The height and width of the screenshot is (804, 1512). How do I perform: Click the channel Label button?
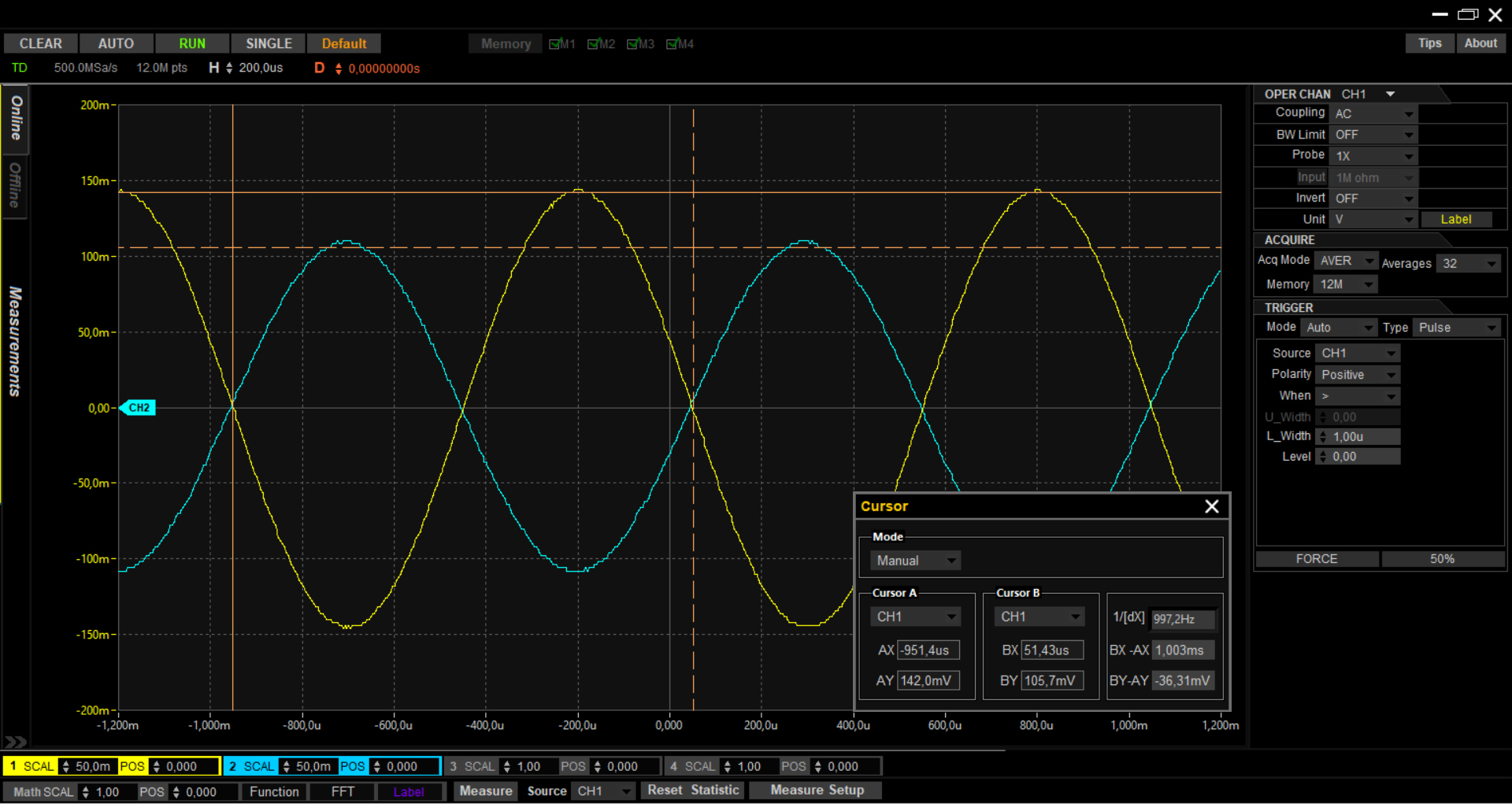tap(1456, 220)
